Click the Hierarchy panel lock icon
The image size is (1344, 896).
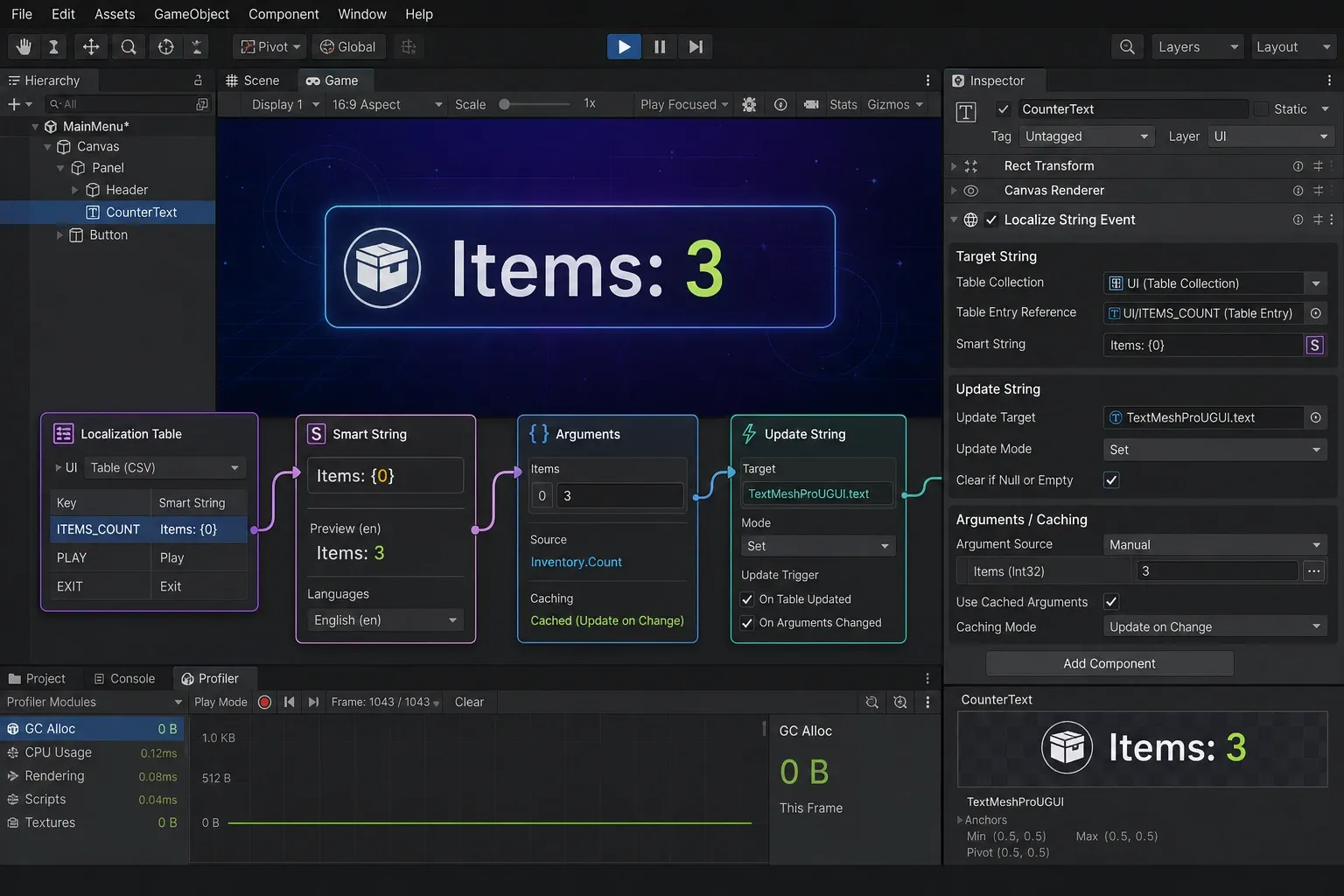[198, 80]
